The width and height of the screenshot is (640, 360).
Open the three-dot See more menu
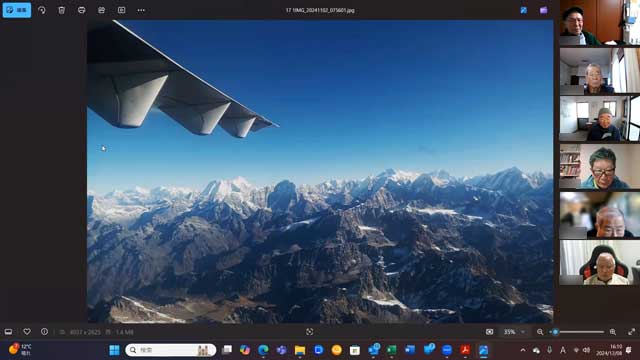click(x=141, y=10)
